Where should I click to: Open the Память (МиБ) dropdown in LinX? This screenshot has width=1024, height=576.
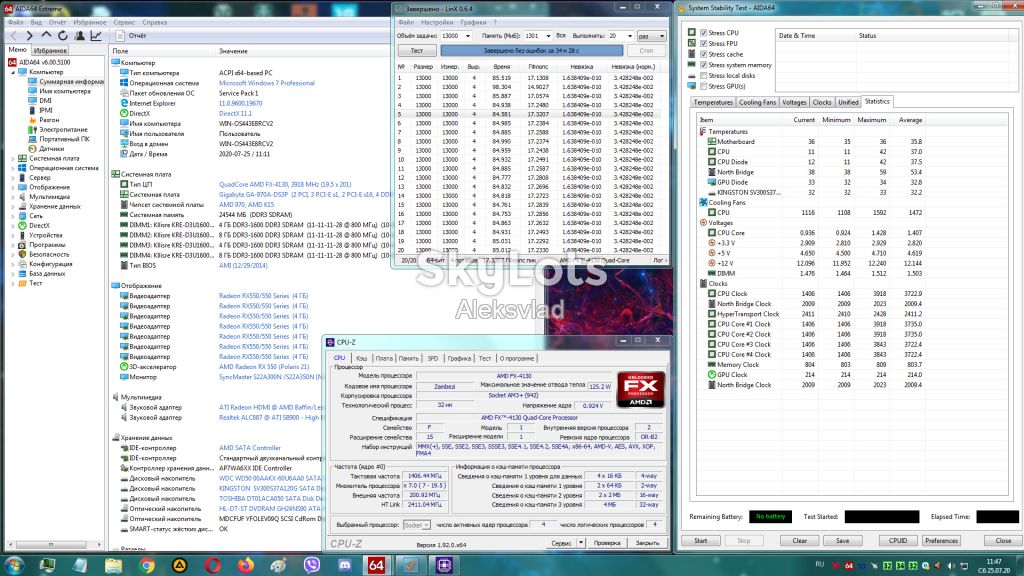click(x=548, y=36)
